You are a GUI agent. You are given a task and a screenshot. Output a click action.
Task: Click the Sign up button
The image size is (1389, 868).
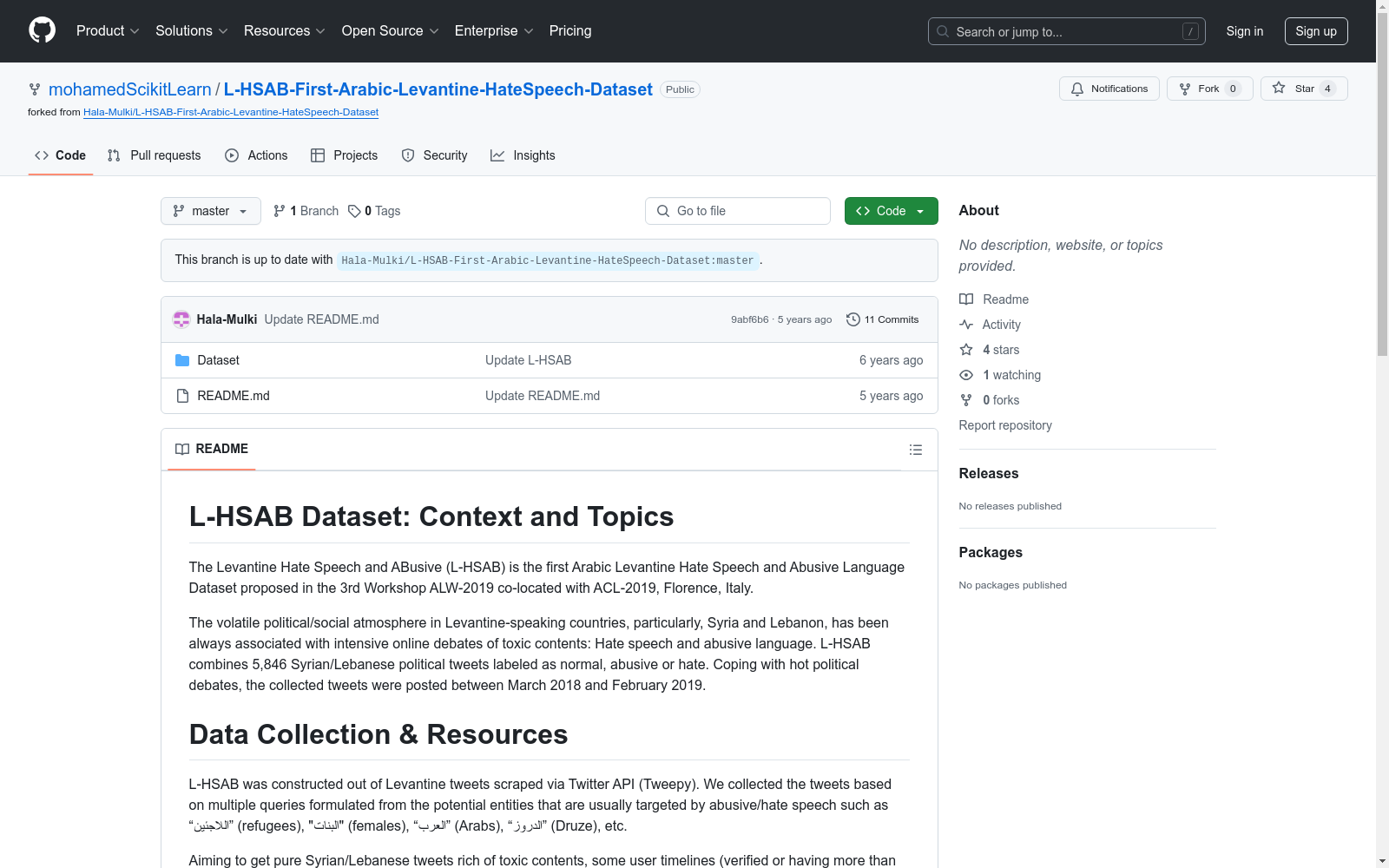1316,31
